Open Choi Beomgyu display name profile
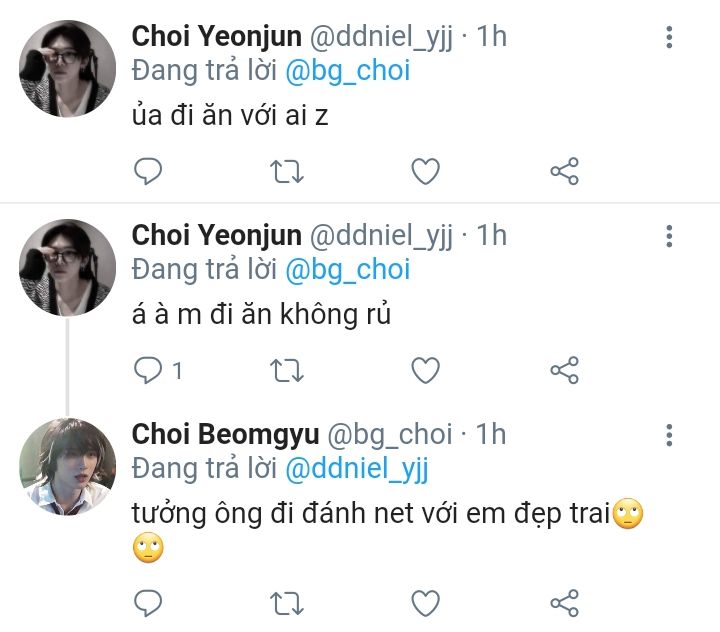The image size is (720, 632). (225, 434)
